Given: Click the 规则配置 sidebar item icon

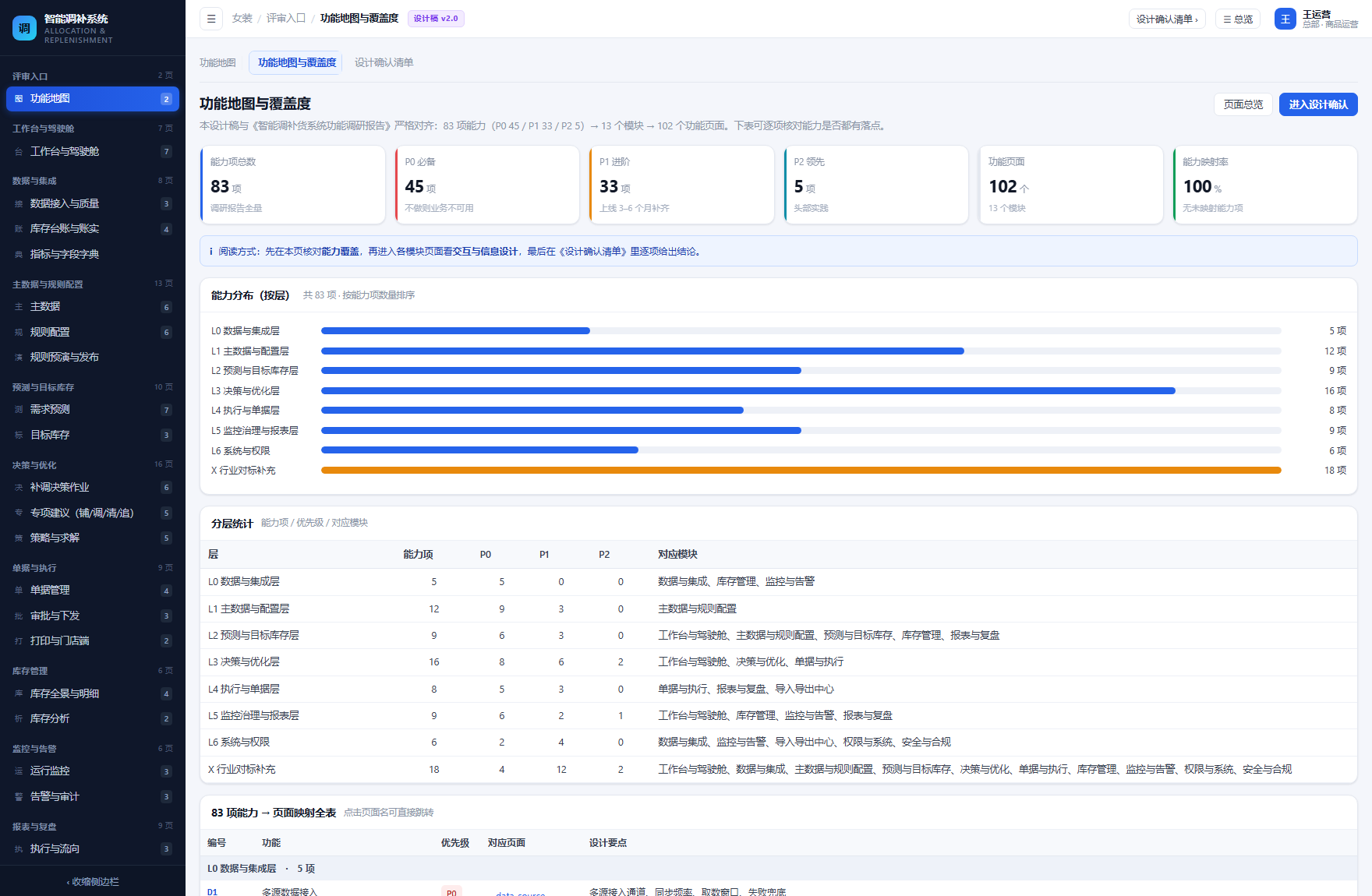Looking at the screenshot, I should tap(19, 333).
